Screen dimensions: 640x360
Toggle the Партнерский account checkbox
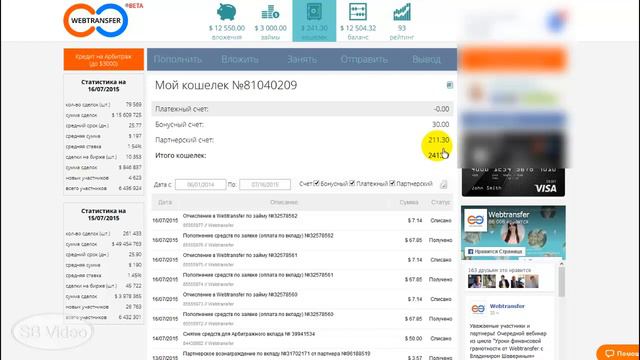392,183
